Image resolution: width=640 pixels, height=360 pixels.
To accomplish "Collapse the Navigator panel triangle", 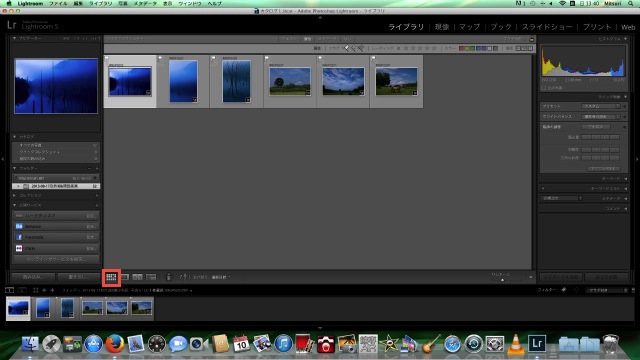I will pyautogui.click(x=14, y=38).
